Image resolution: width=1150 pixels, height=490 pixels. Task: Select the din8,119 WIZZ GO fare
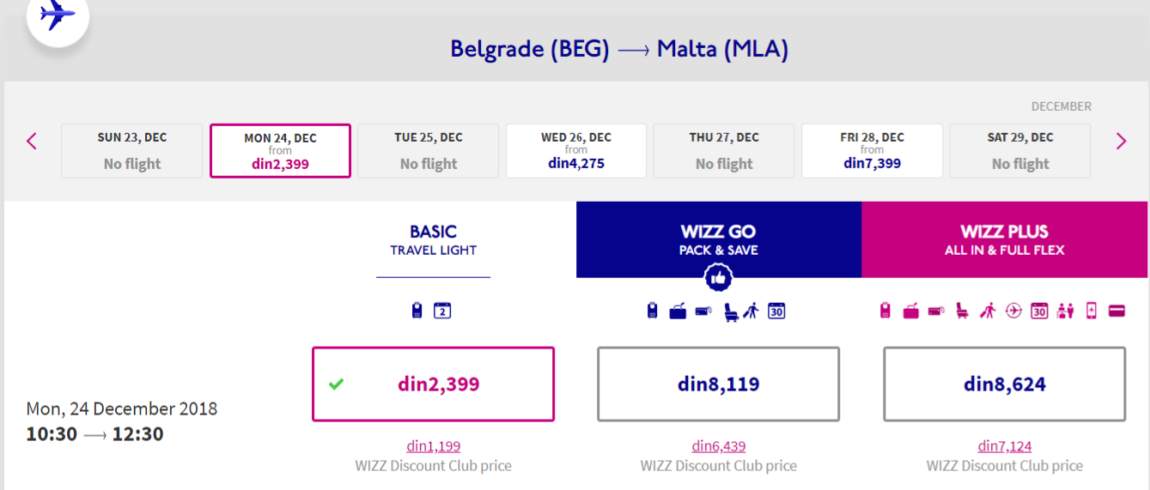pos(718,384)
